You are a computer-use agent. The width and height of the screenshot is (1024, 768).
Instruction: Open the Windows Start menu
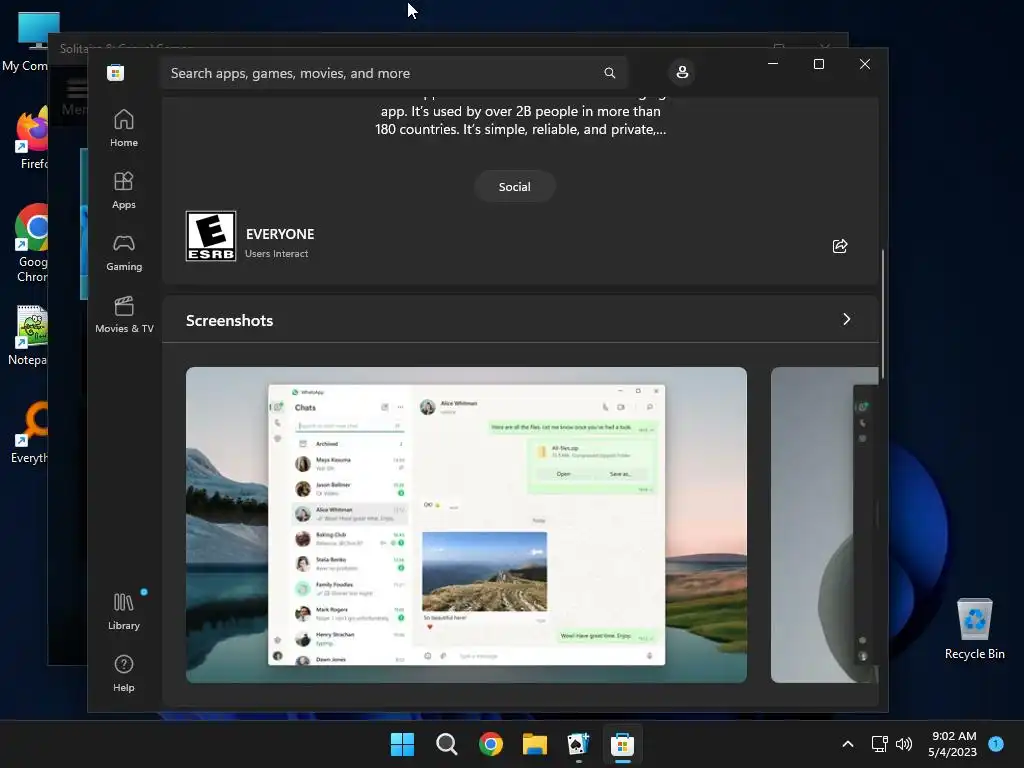click(x=402, y=744)
